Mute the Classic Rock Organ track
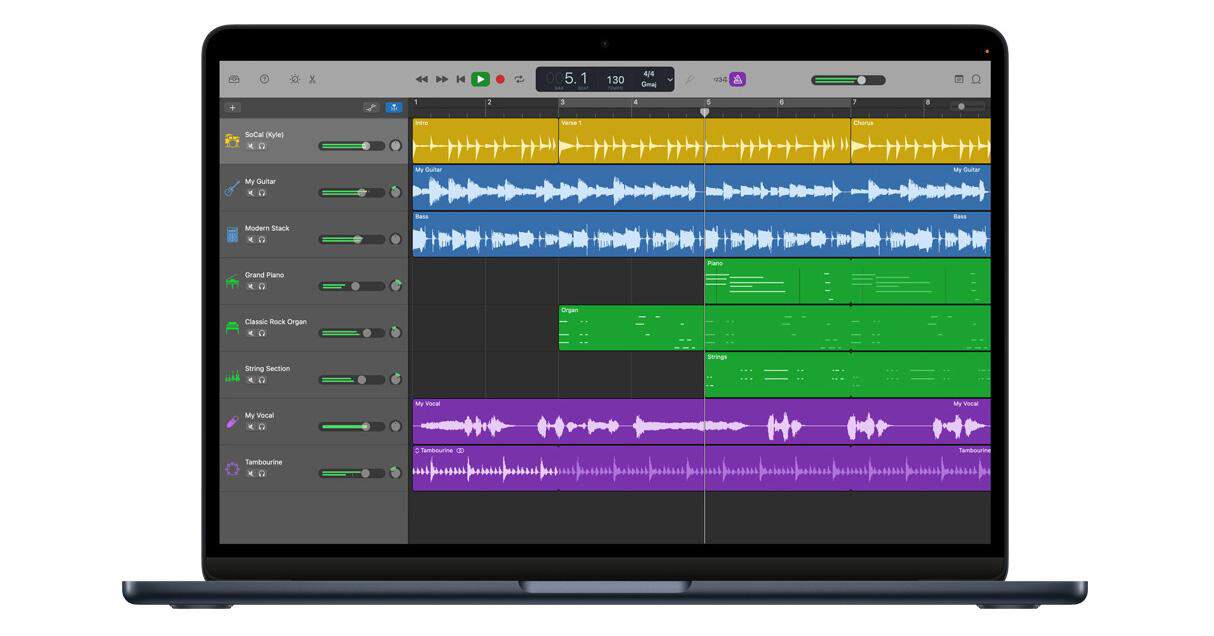The image size is (1214, 636). pos(251,333)
